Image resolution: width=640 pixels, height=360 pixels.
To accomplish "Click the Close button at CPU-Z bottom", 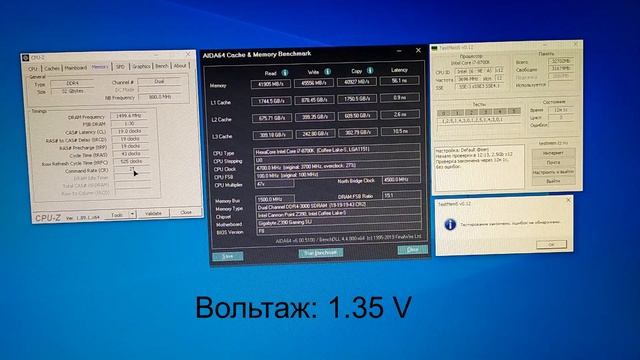I will [186, 212].
